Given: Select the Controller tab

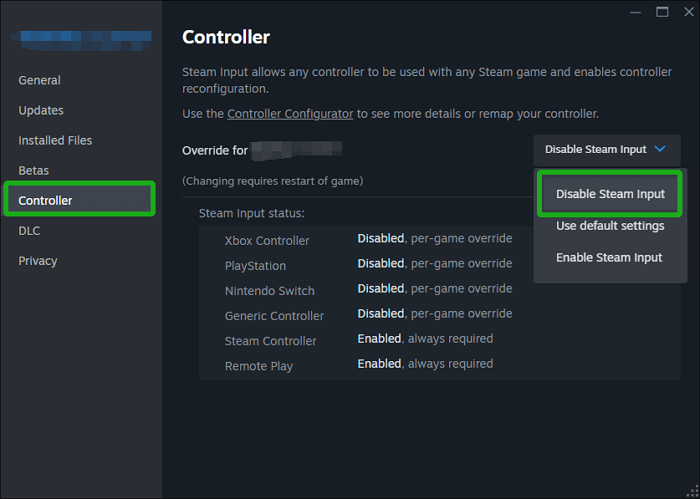Looking at the screenshot, I should 45,200.
